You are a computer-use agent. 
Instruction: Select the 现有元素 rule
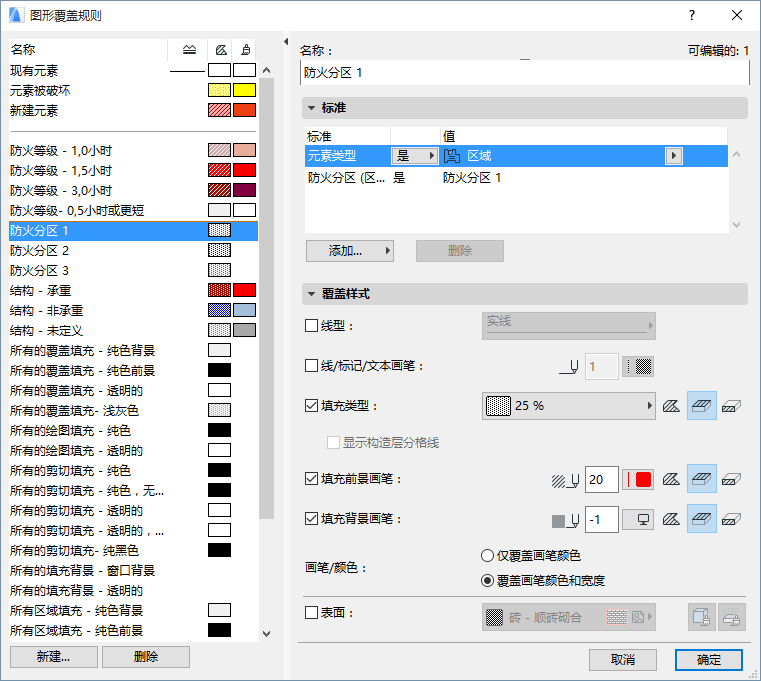(133, 70)
